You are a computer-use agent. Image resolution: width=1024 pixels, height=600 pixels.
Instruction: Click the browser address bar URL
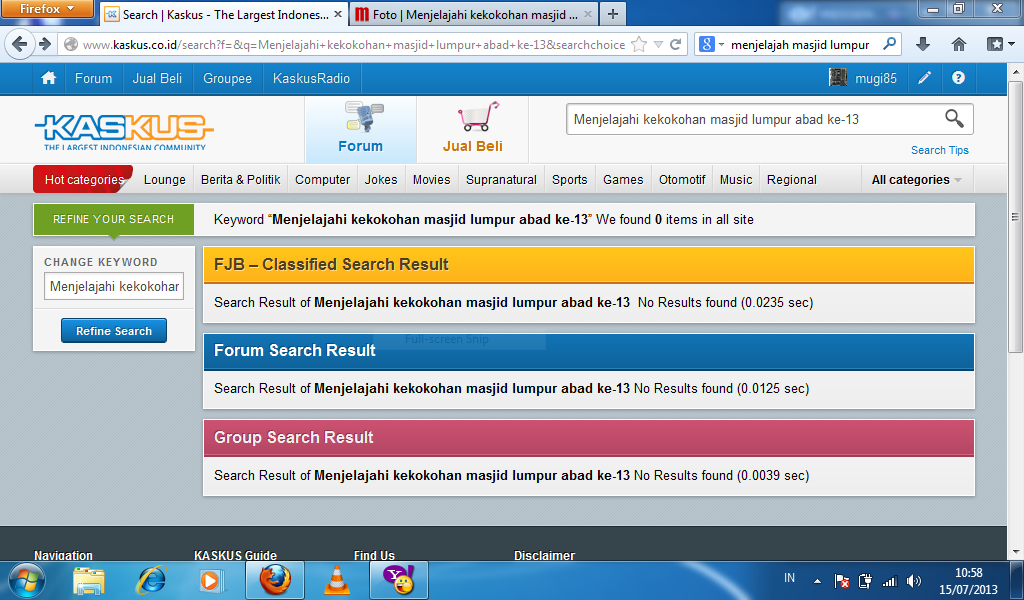click(353, 44)
